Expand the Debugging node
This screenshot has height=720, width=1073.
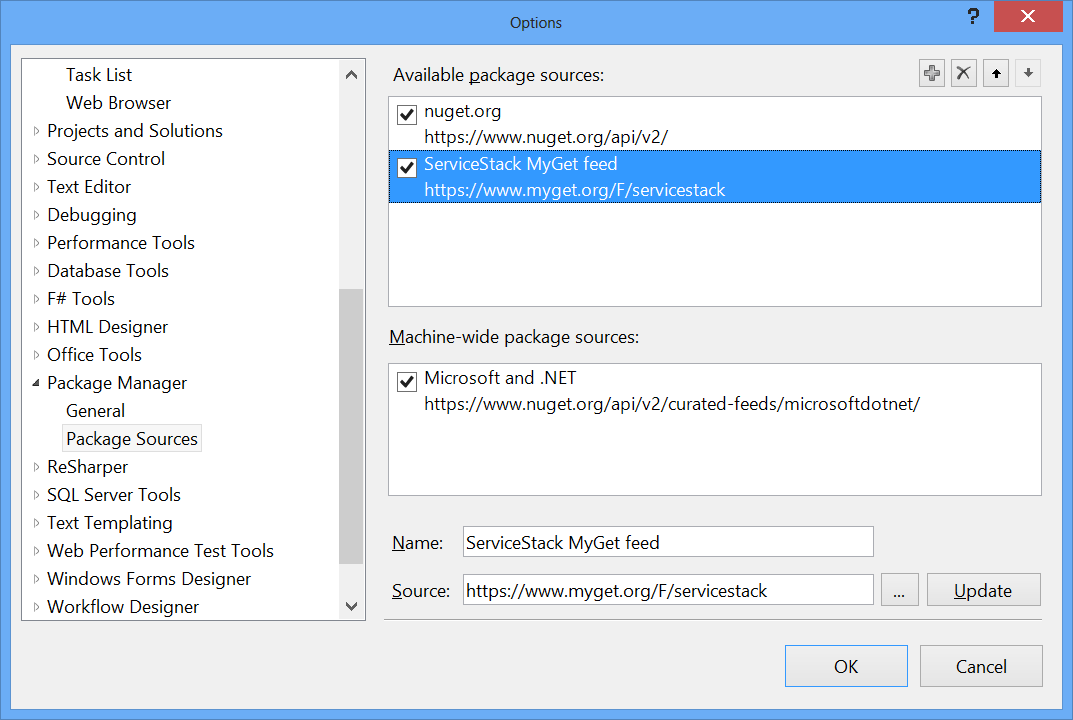click(x=36, y=215)
